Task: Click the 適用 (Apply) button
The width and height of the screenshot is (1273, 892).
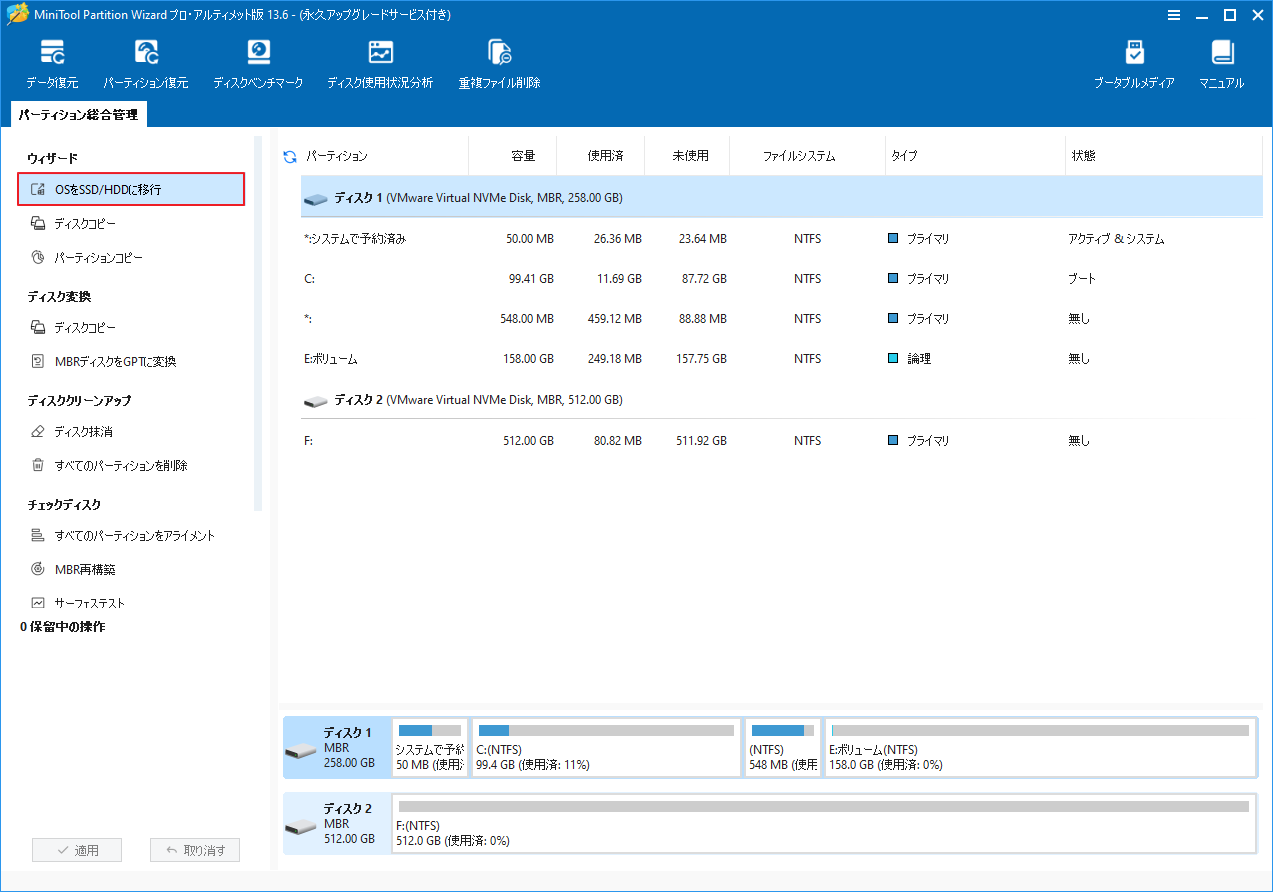Action: [x=77, y=849]
